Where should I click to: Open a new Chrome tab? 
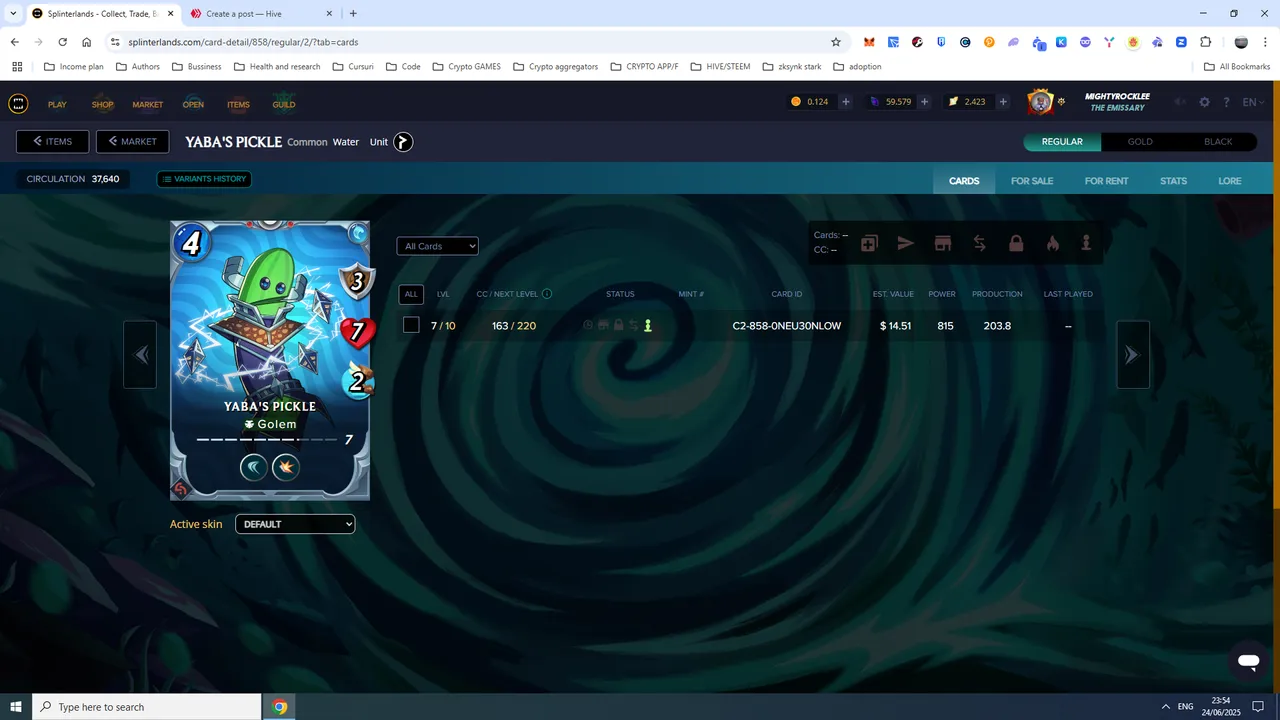pos(353,14)
